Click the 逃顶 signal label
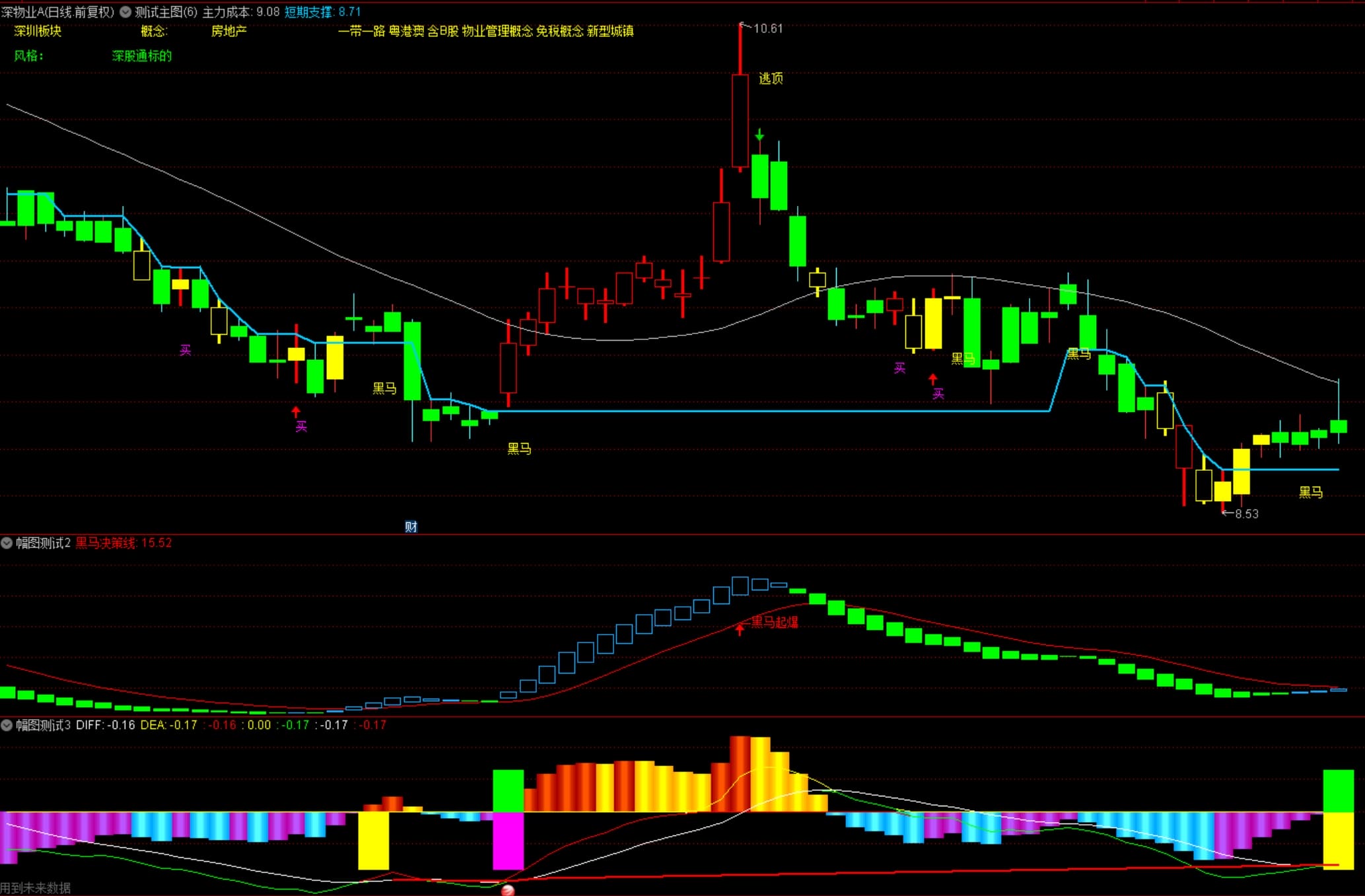Viewport: 1365px width, 896px height. click(771, 79)
